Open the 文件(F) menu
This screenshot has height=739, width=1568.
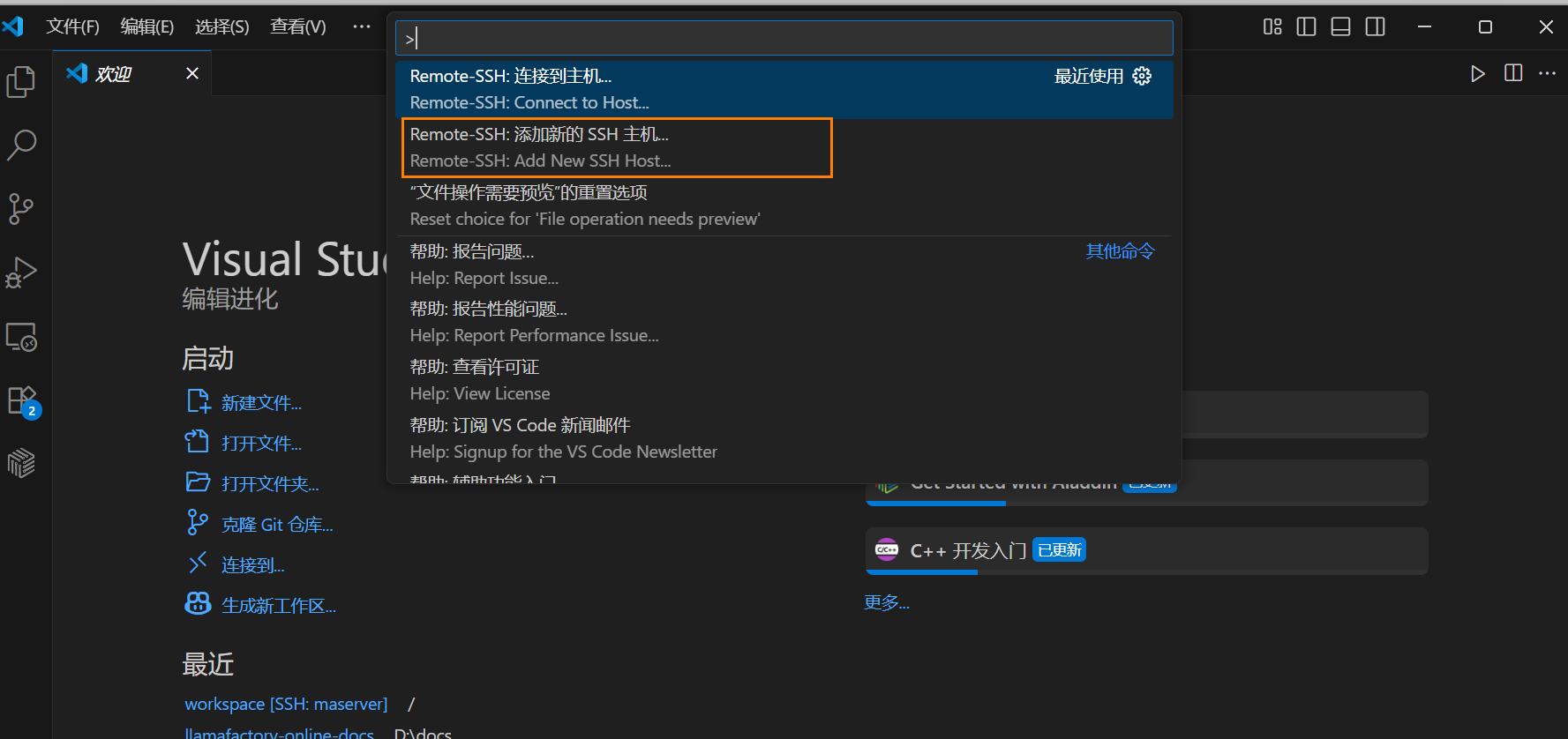(72, 26)
